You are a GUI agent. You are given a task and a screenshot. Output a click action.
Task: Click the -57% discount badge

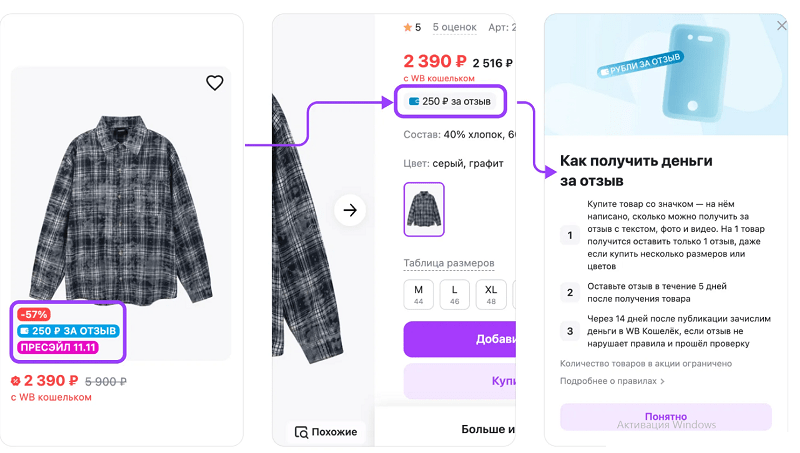[34, 314]
